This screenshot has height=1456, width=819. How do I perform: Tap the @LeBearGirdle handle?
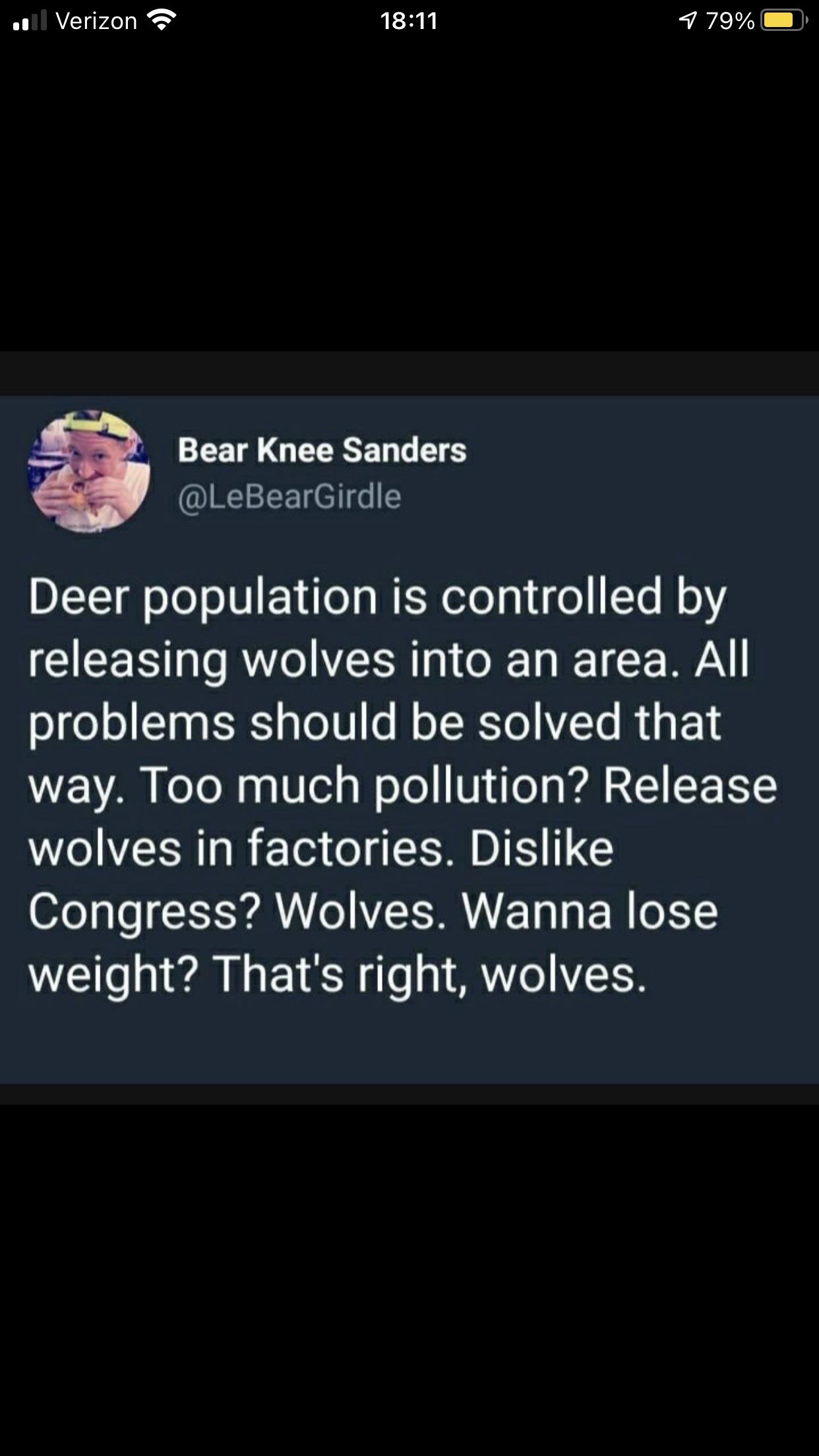[x=289, y=496]
